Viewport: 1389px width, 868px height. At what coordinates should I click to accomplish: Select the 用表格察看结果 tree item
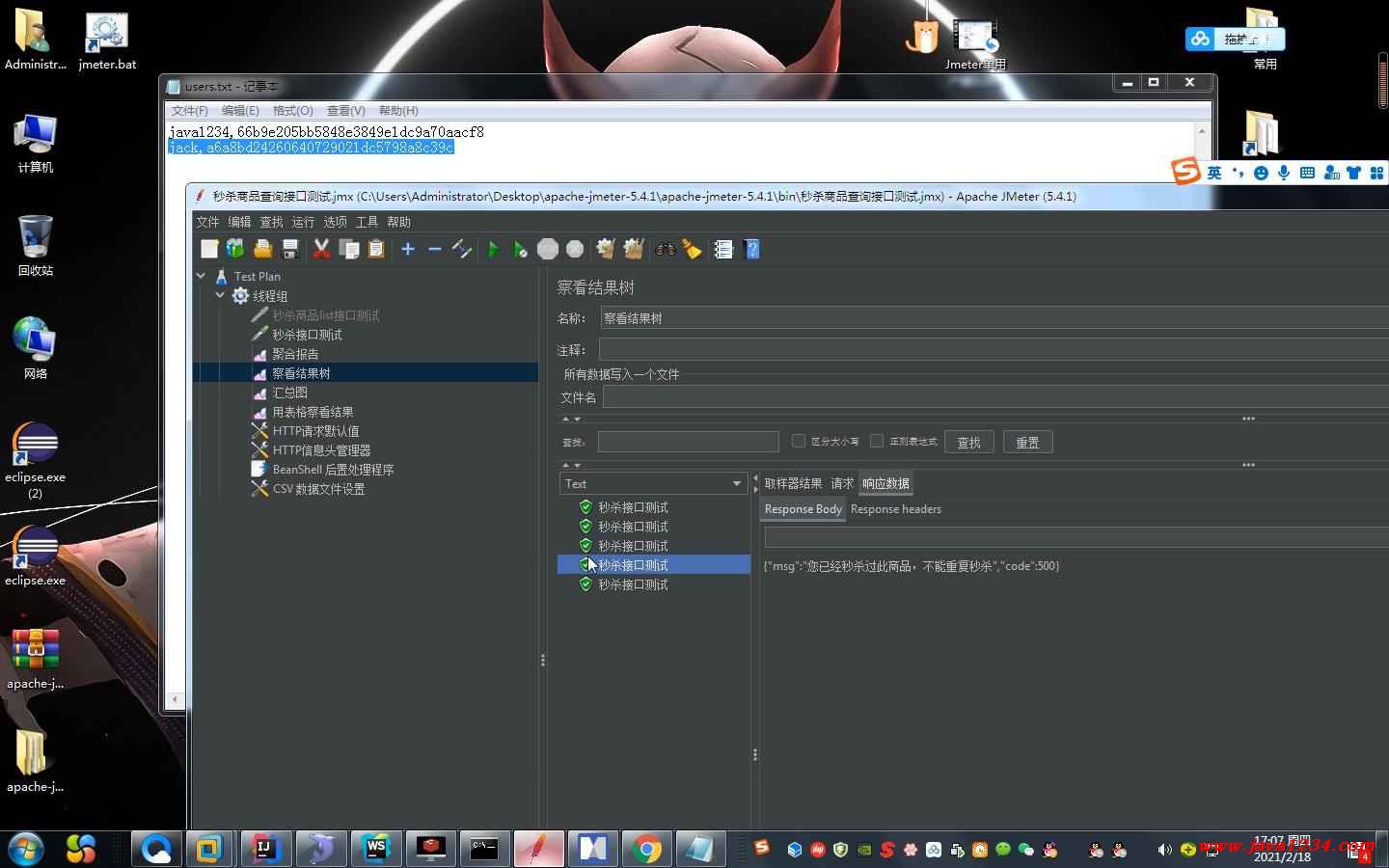pyautogui.click(x=313, y=412)
